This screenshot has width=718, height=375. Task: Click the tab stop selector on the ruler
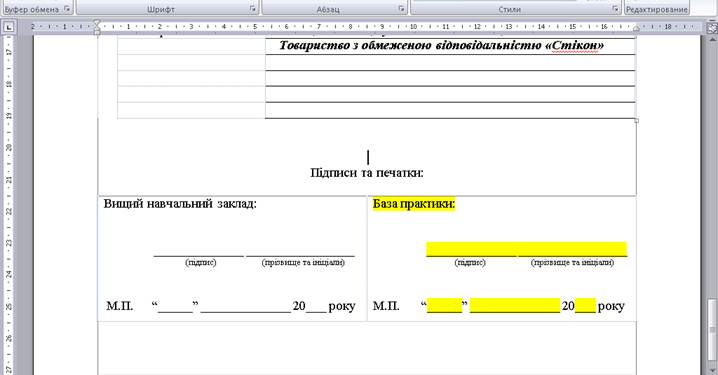[9, 27]
